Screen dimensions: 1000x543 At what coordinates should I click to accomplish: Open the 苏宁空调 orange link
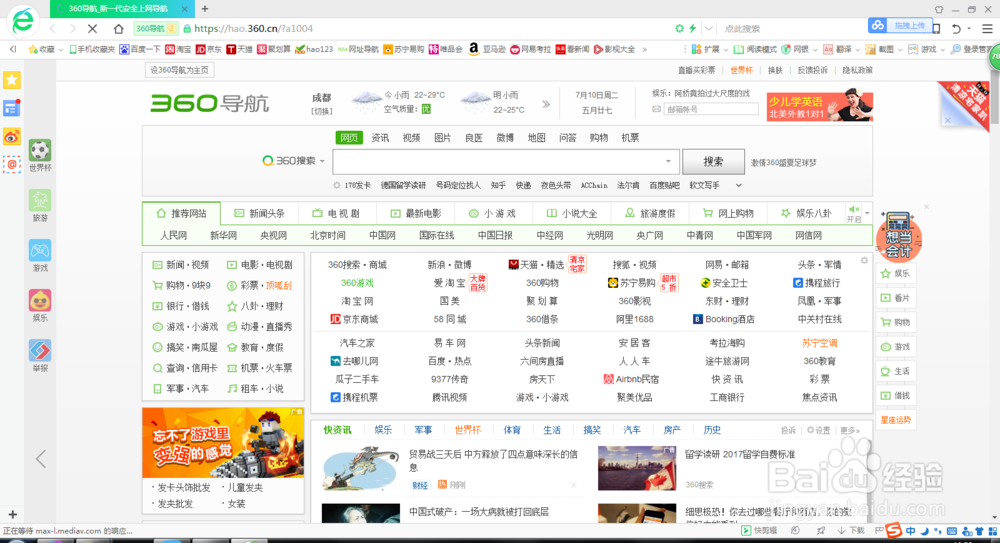pyautogui.click(x=820, y=343)
